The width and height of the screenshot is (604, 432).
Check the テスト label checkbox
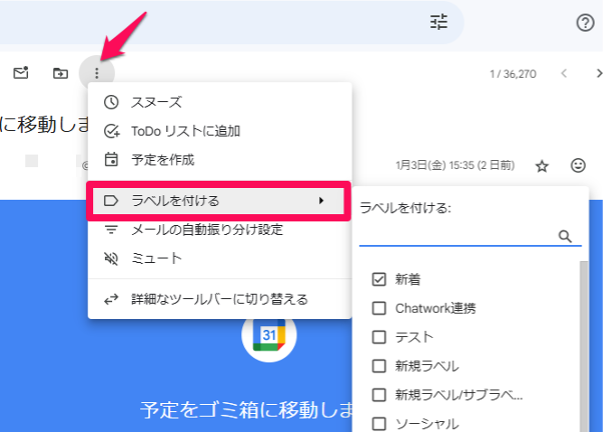point(379,337)
